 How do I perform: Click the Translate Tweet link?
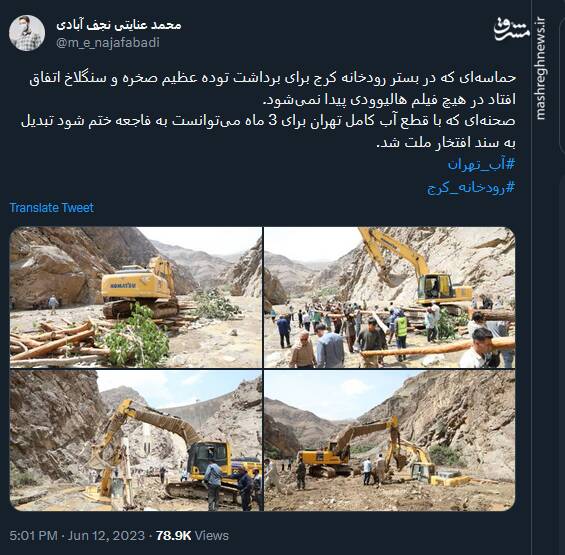pos(52,208)
